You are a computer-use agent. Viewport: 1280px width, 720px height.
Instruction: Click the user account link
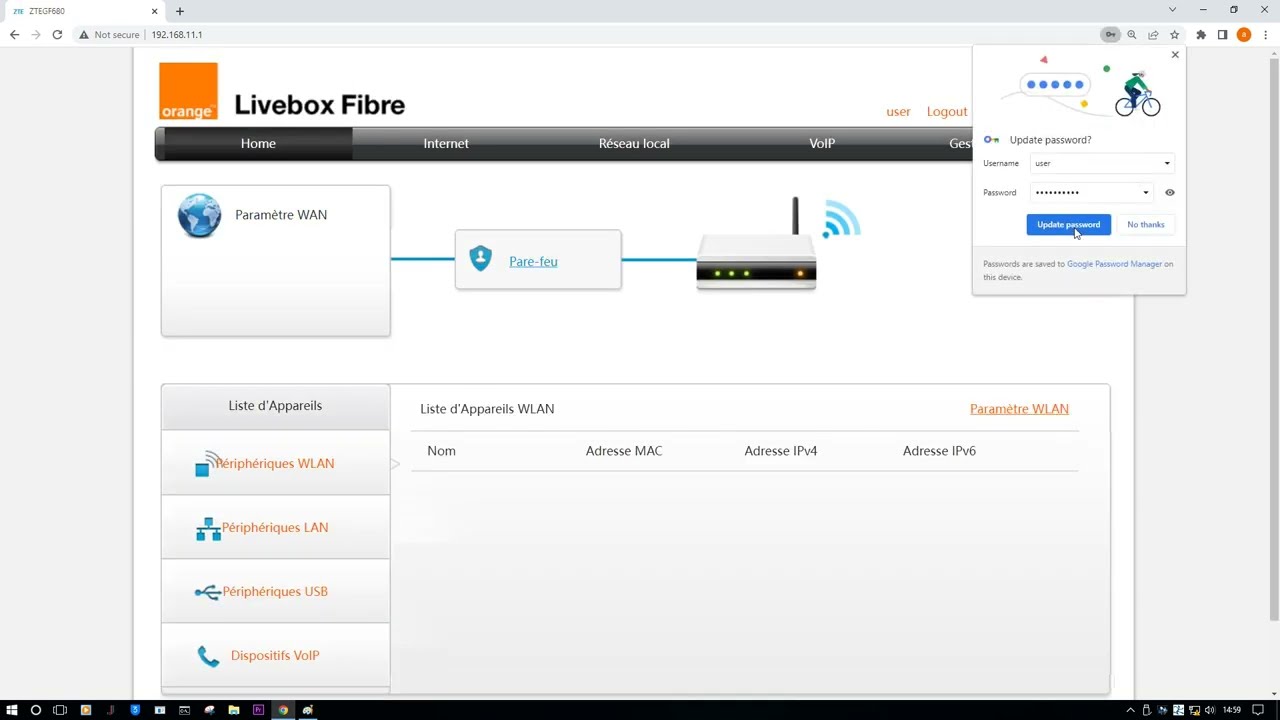coord(898,112)
